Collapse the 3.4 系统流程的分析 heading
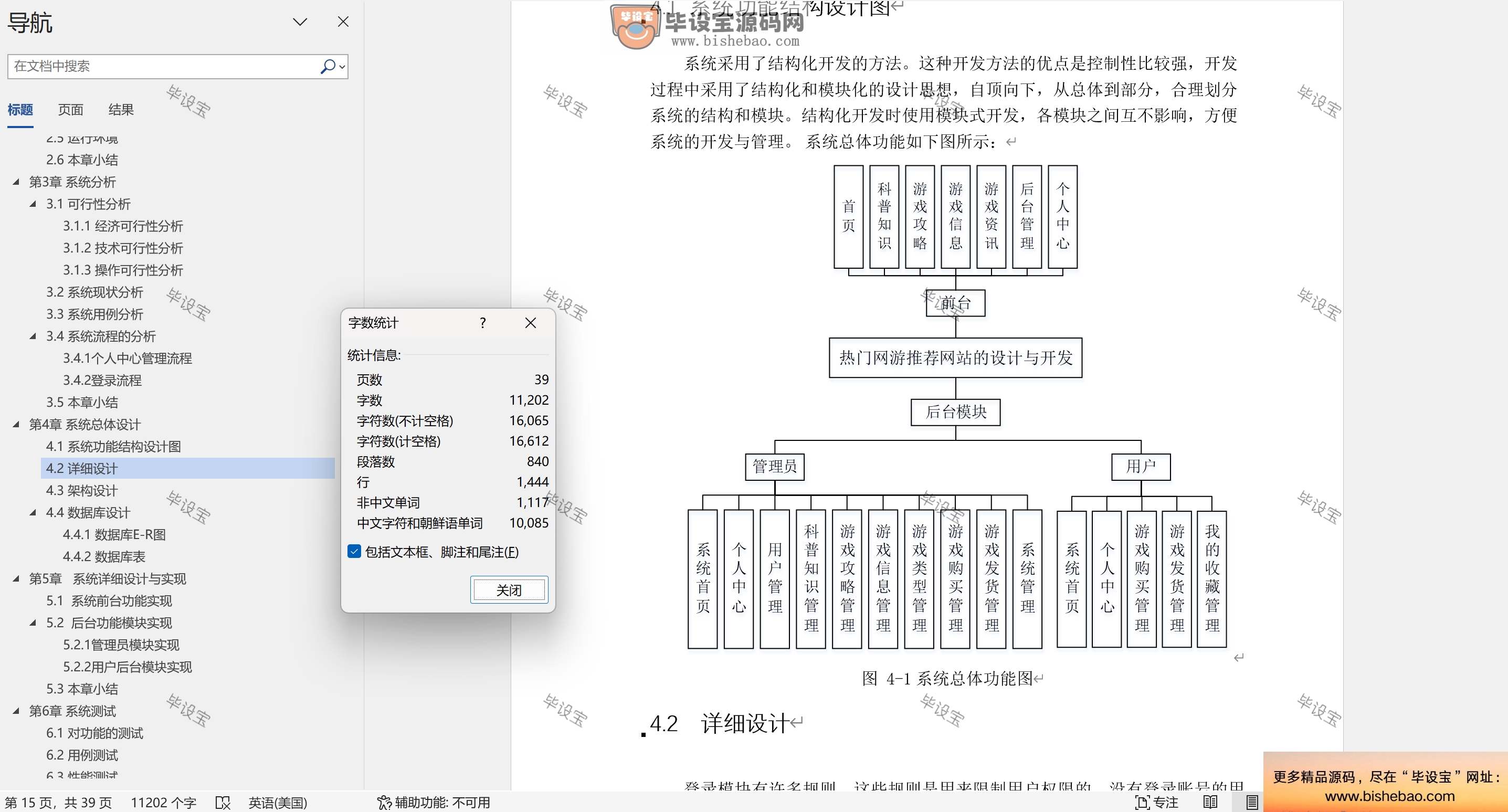 tap(34, 336)
